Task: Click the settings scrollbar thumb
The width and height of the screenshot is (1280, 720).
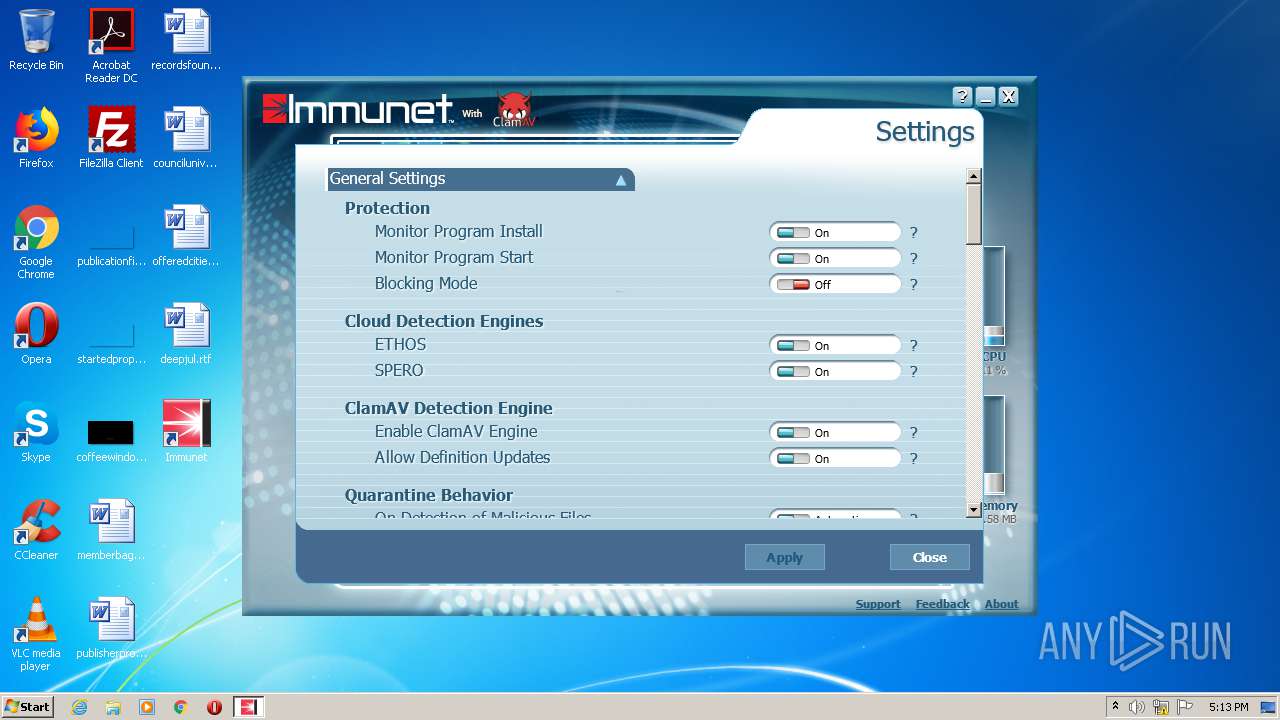Action: point(974,214)
